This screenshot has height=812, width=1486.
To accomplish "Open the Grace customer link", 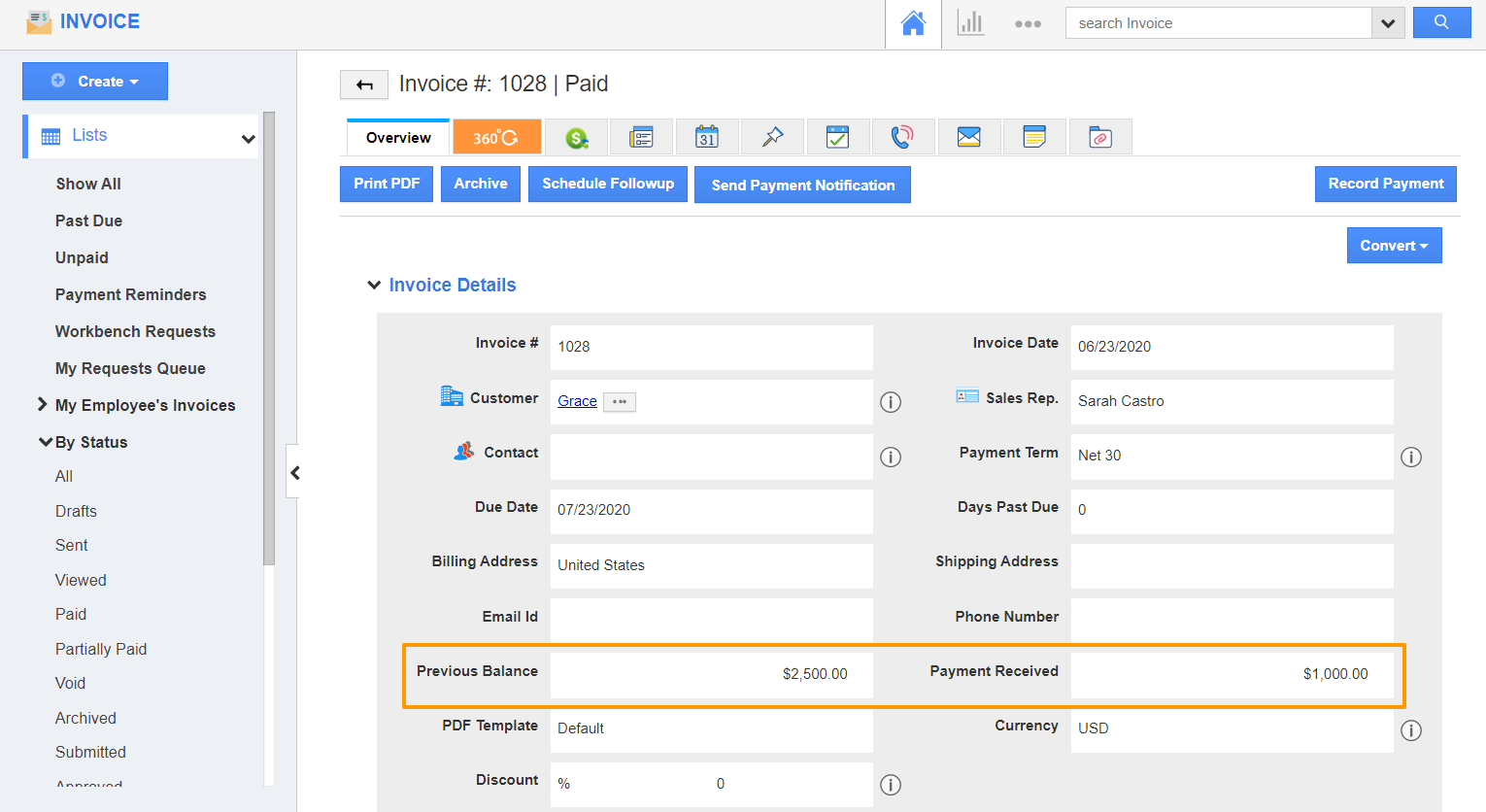I will 577,401.
